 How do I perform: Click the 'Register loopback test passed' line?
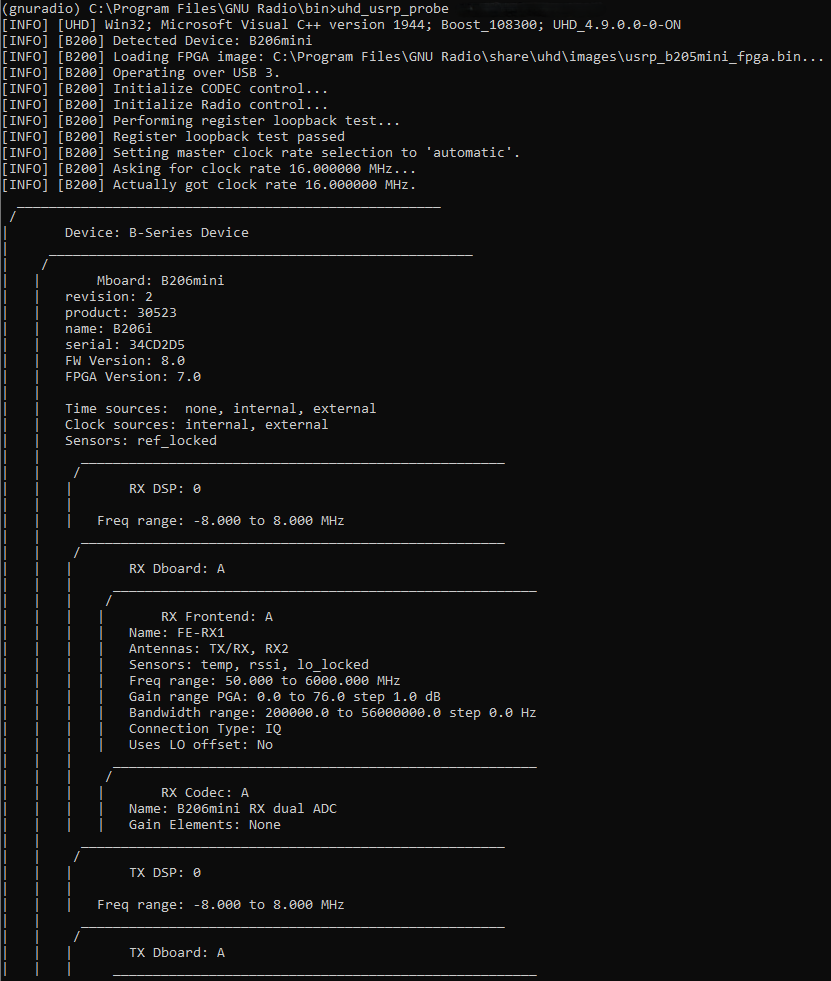[228, 136]
